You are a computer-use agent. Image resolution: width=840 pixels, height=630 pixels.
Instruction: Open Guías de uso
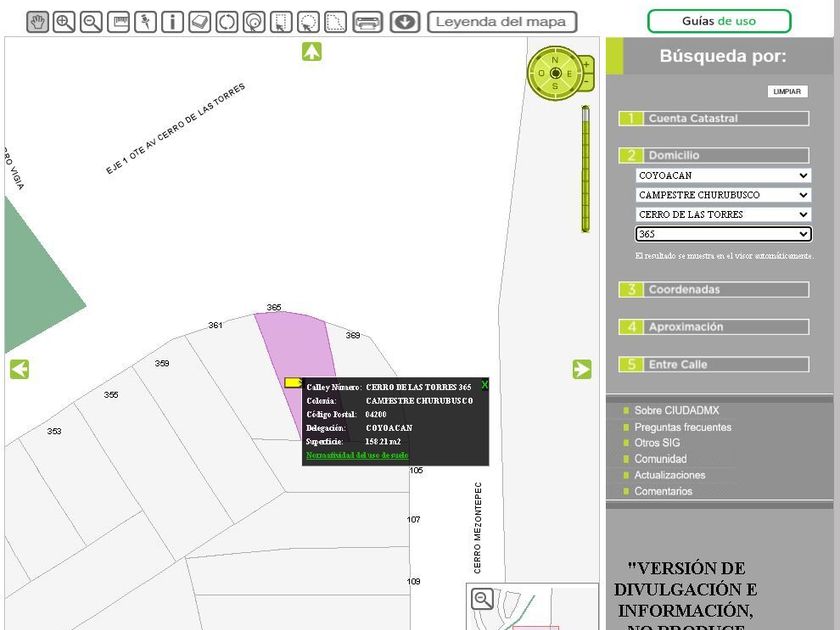[x=719, y=21]
